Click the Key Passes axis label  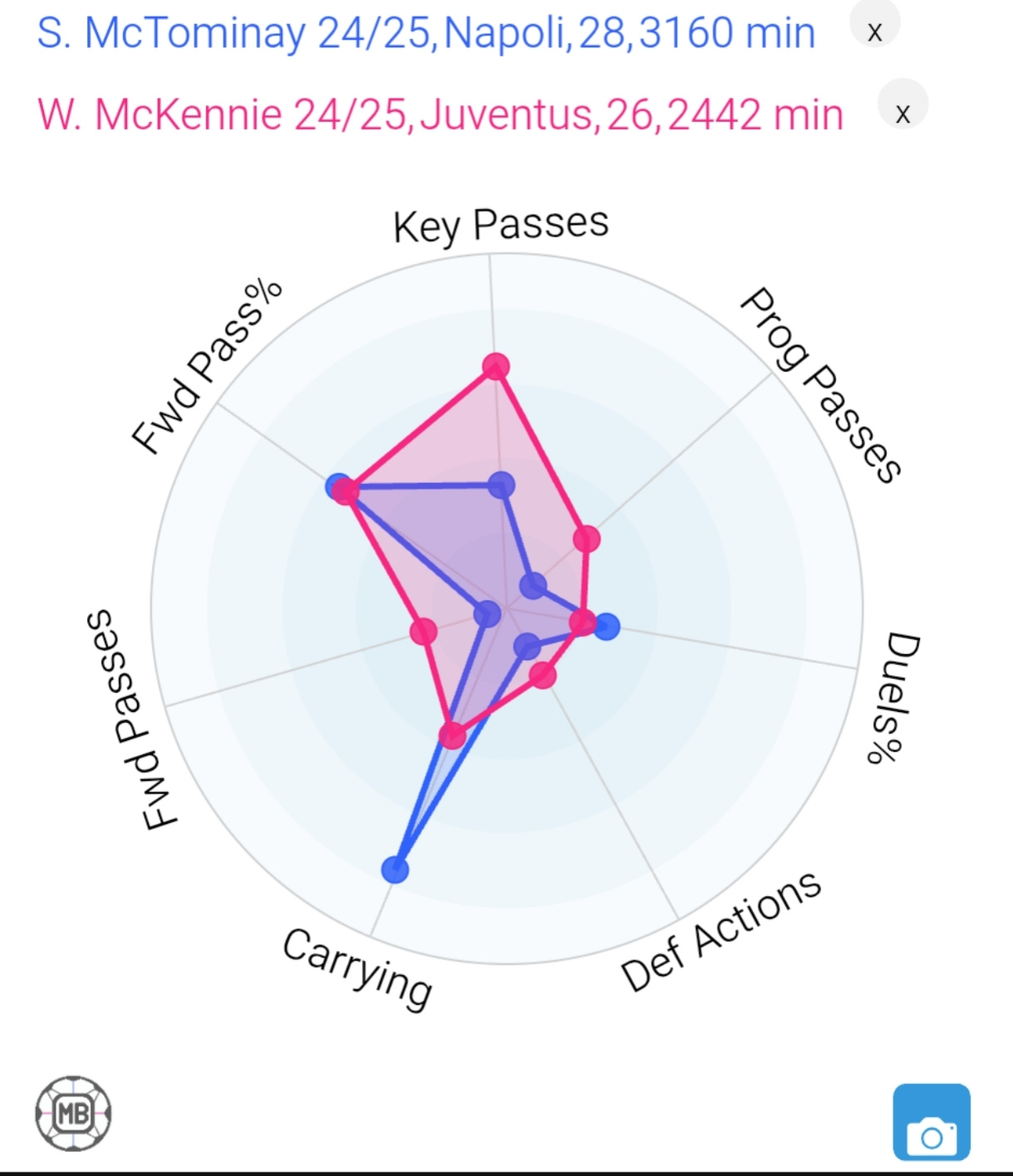pyautogui.click(x=501, y=225)
